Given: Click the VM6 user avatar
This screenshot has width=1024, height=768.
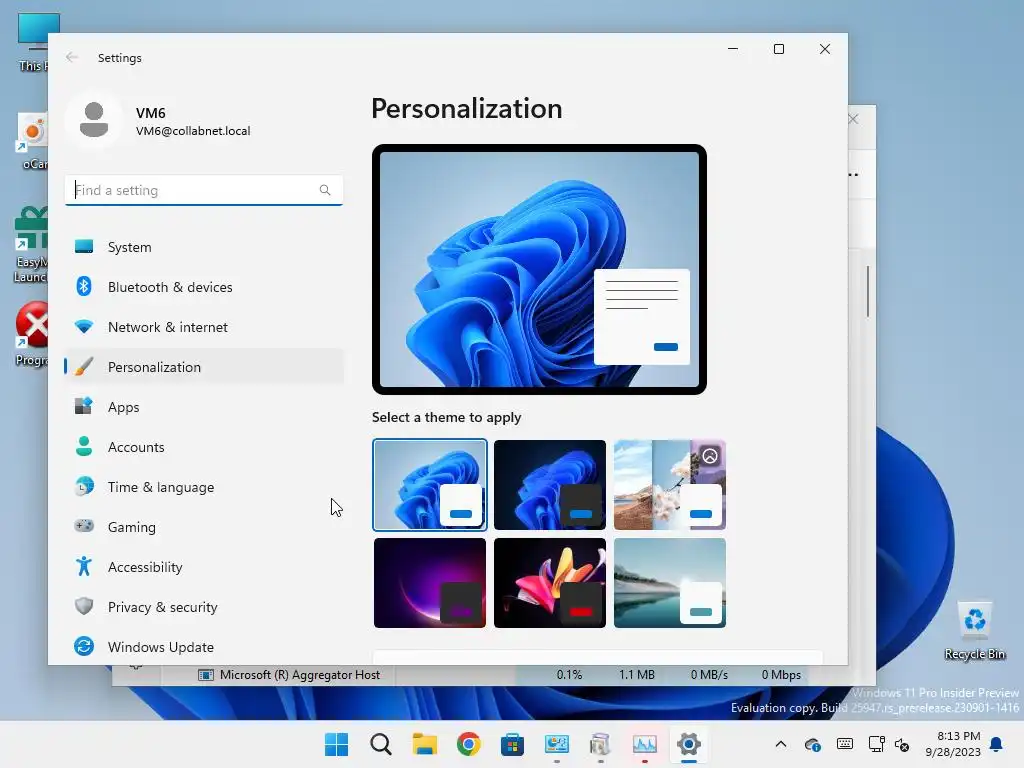Looking at the screenshot, I should [94, 120].
